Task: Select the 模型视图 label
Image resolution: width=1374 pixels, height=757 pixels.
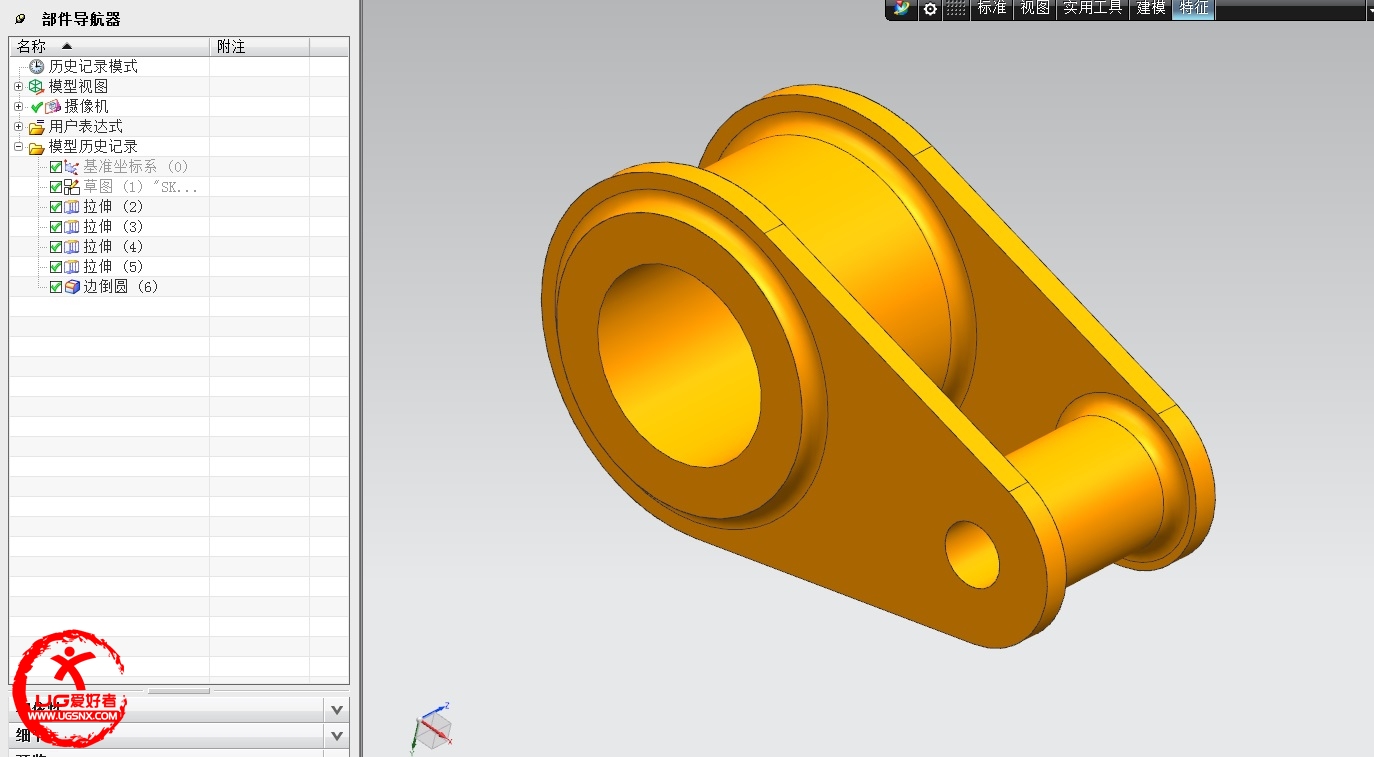Action: pyautogui.click(x=78, y=87)
